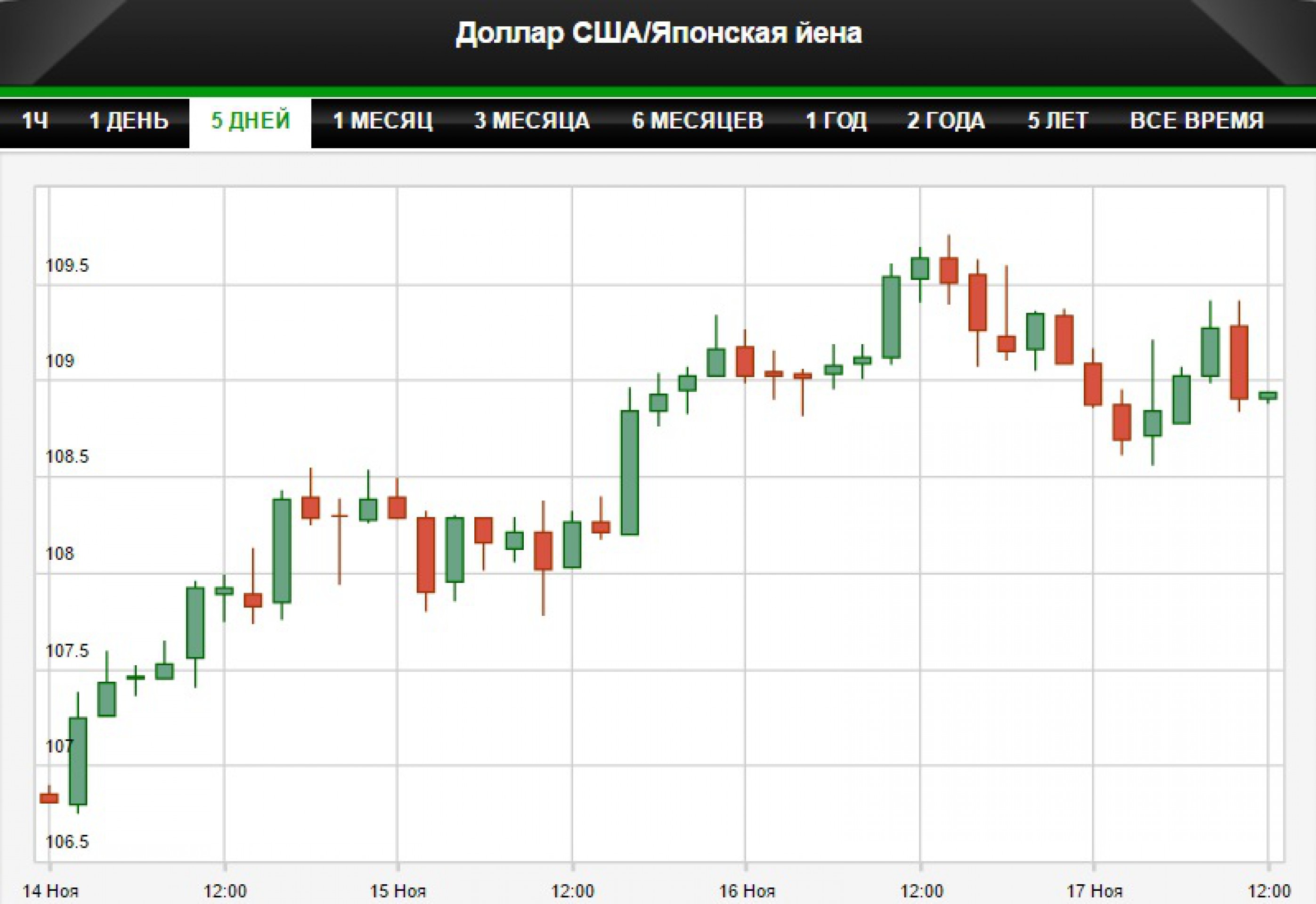This screenshot has width=1316, height=904.
Task: Open the 1 МЕСЯЦ timeframe
Action: point(382,121)
